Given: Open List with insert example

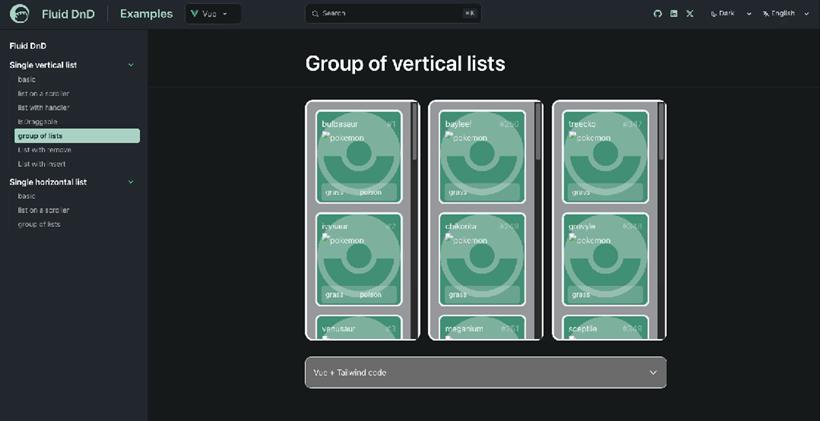Looking at the screenshot, I should coord(42,164).
